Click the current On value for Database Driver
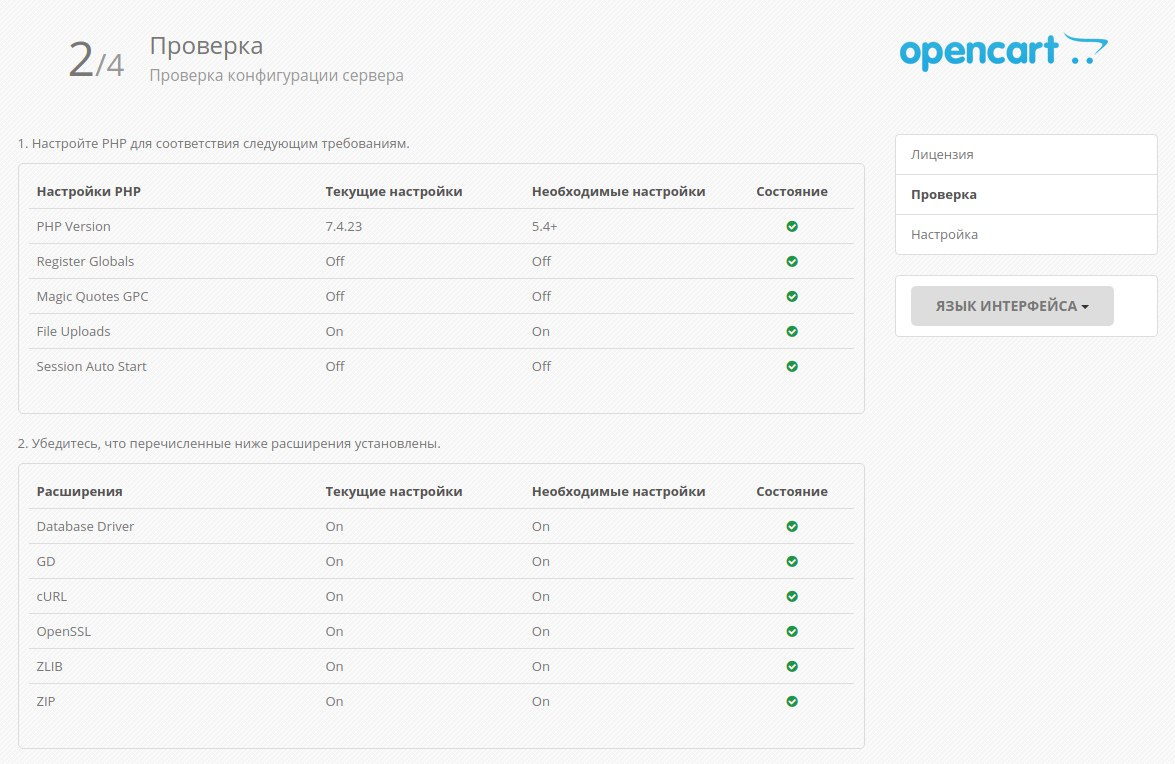The image size is (1175, 764). (x=334, y=527)
